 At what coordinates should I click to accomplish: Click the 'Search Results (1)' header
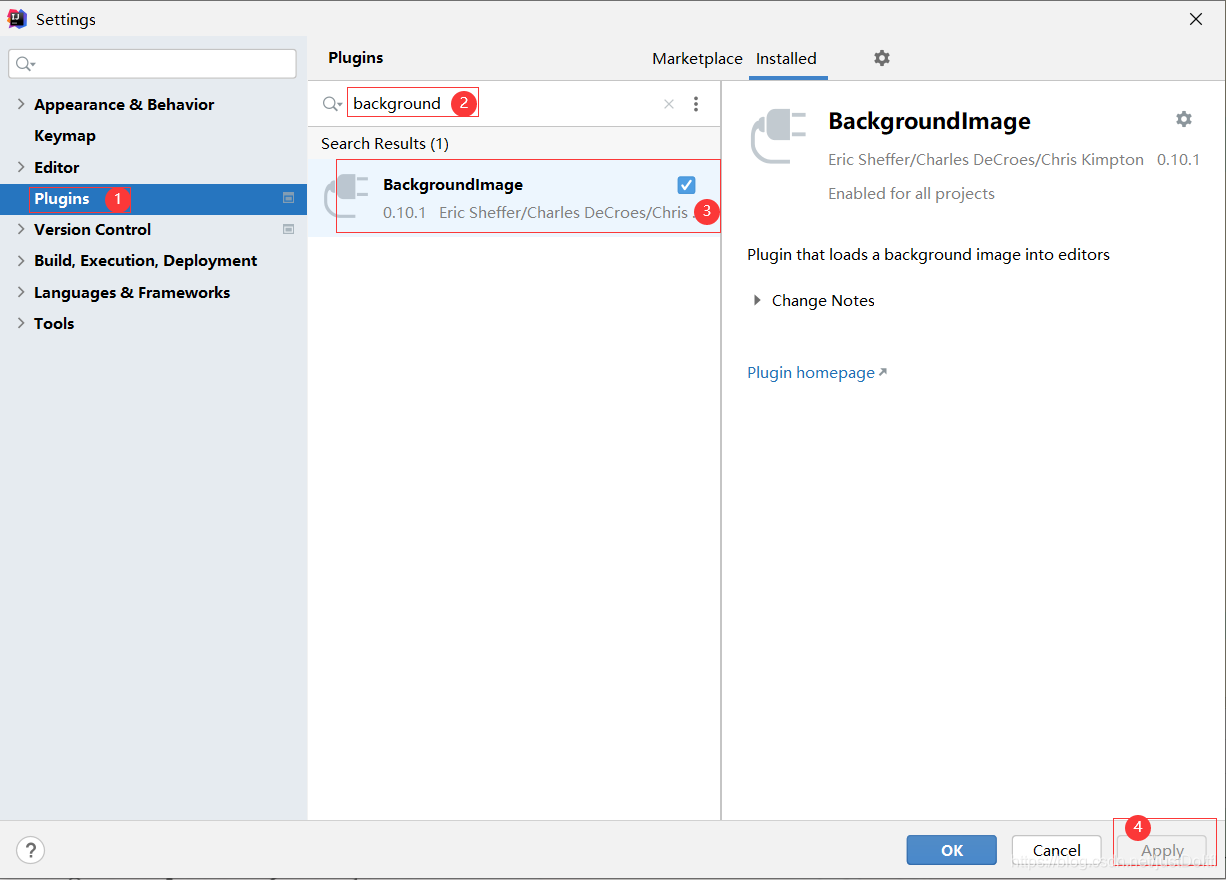(x=385, y=143)
